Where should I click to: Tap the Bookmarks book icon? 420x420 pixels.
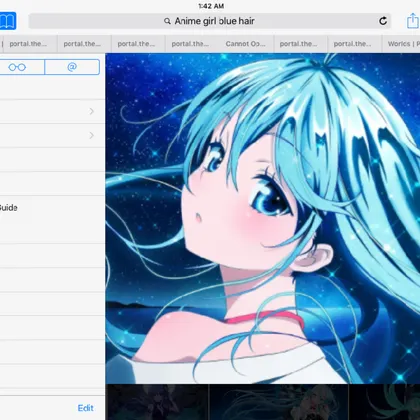[x=7, y=21]
